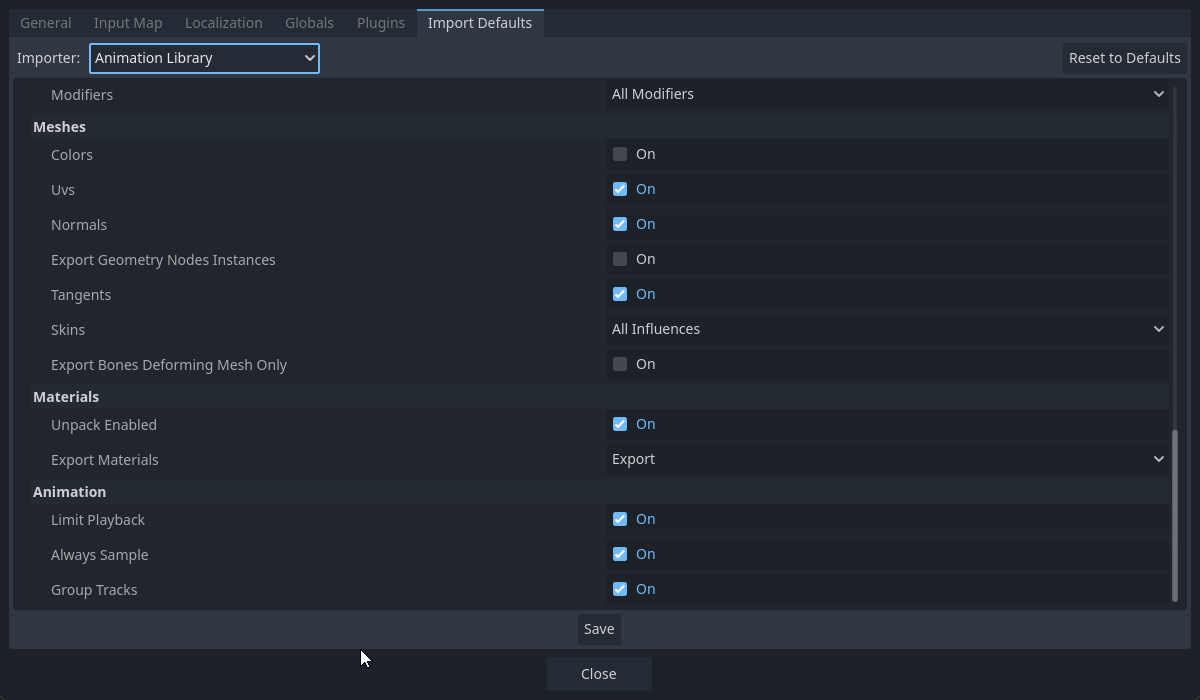1200x700 pixels.
Task: Click the Reset to Defaults button
Action: pos(1124,58)
